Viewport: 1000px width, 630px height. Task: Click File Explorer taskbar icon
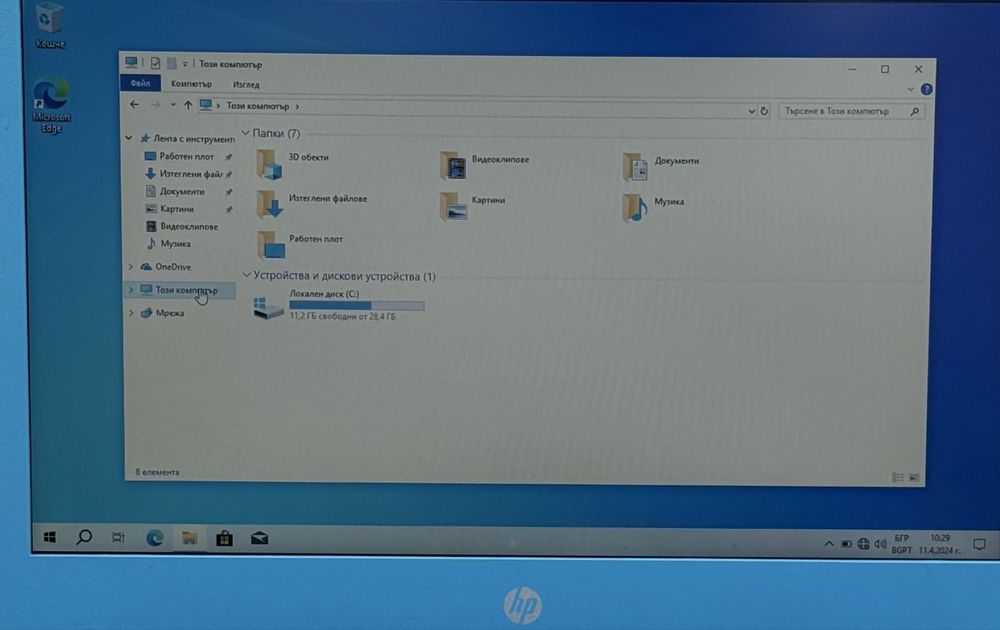(189, 538)
